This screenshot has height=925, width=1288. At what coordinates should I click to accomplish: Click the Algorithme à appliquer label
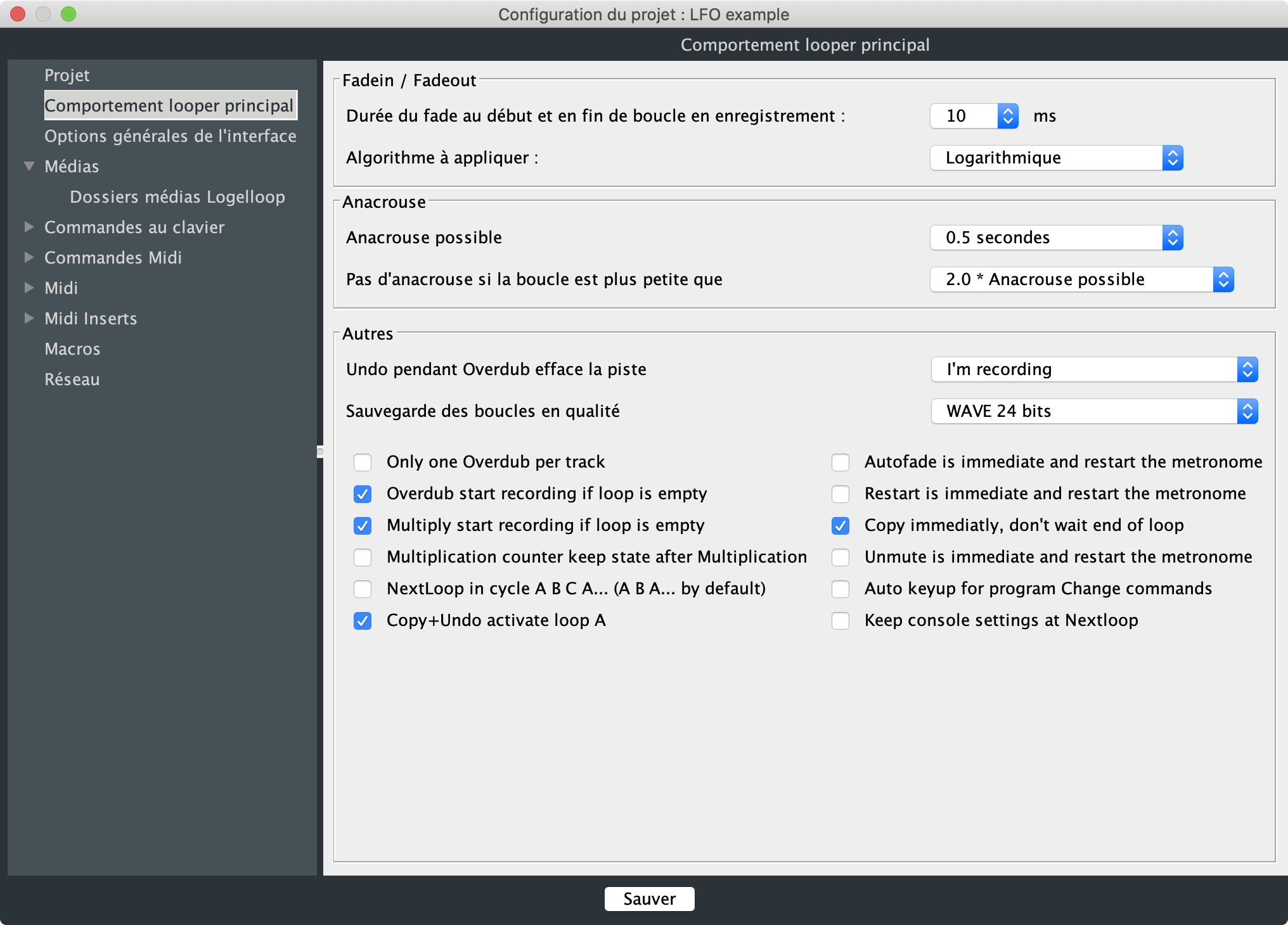point(442,158)
